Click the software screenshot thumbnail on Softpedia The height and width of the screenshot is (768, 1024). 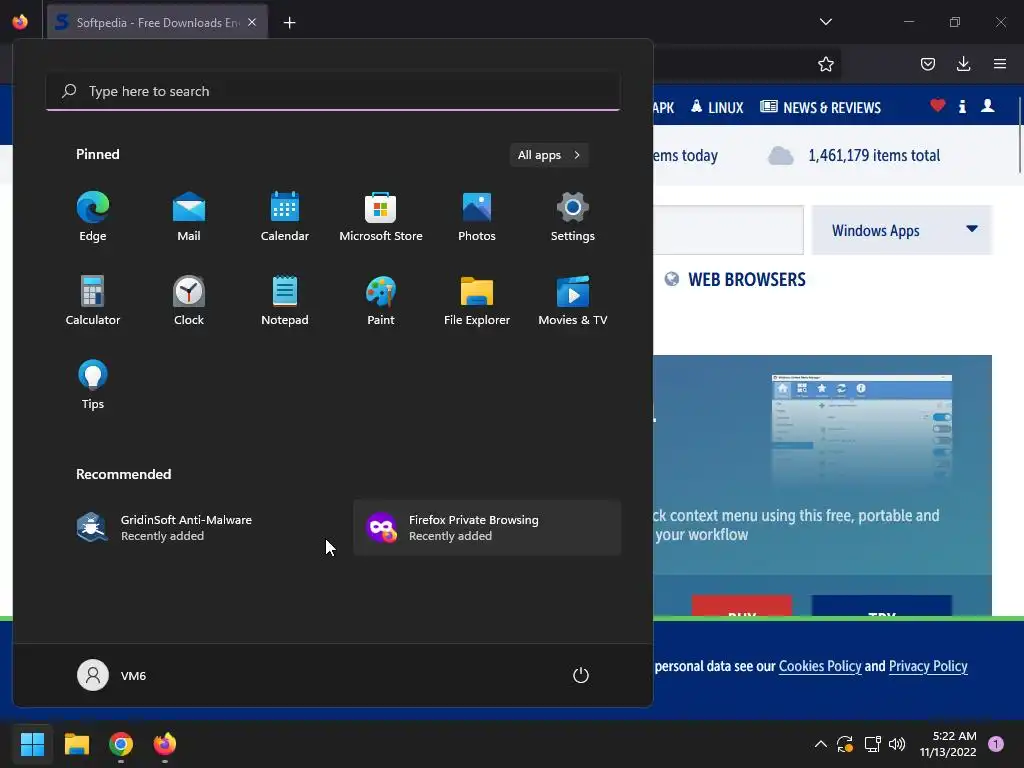(x=861, y=429)
